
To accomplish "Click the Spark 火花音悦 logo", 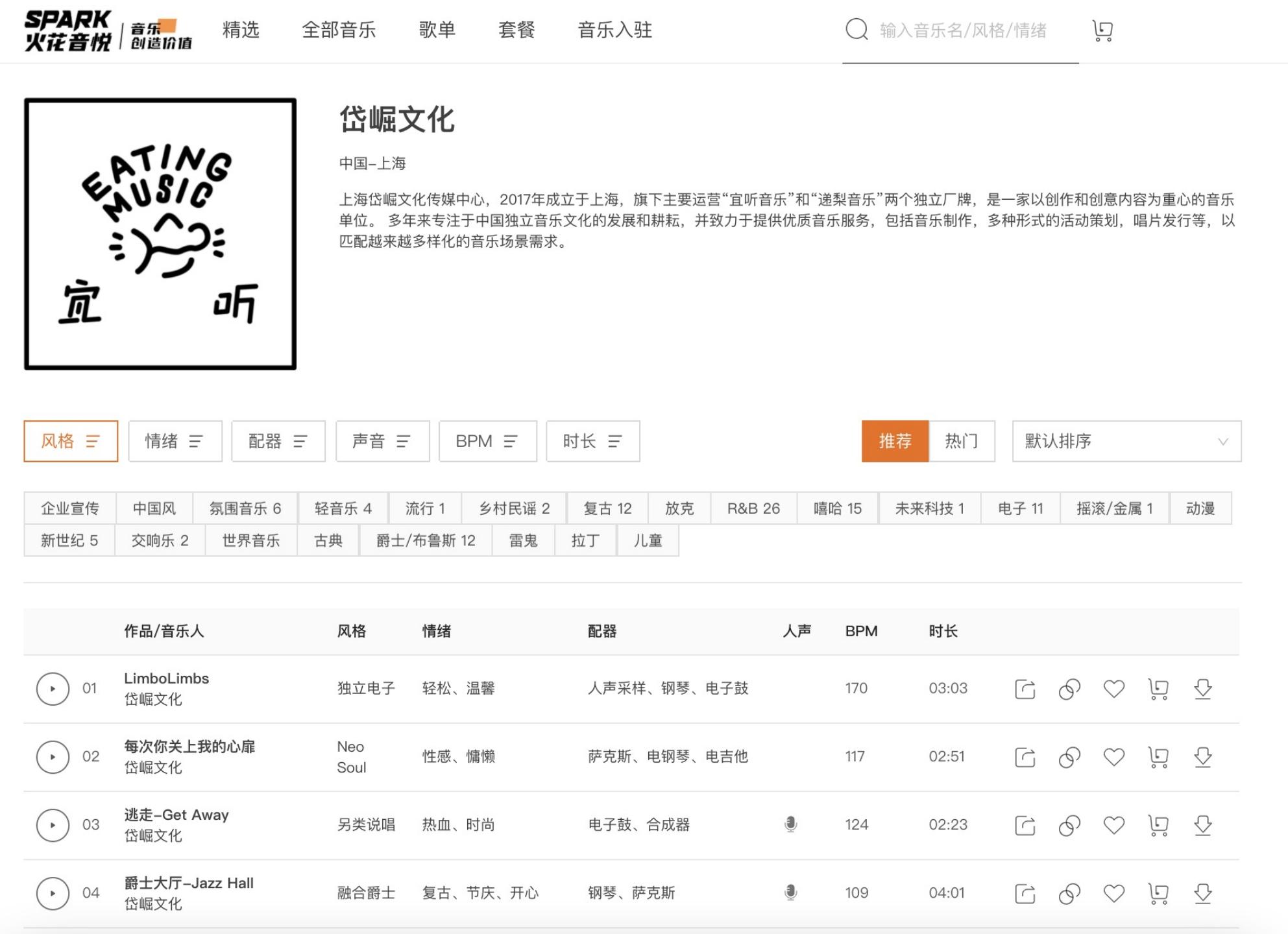I will [108, 30].
